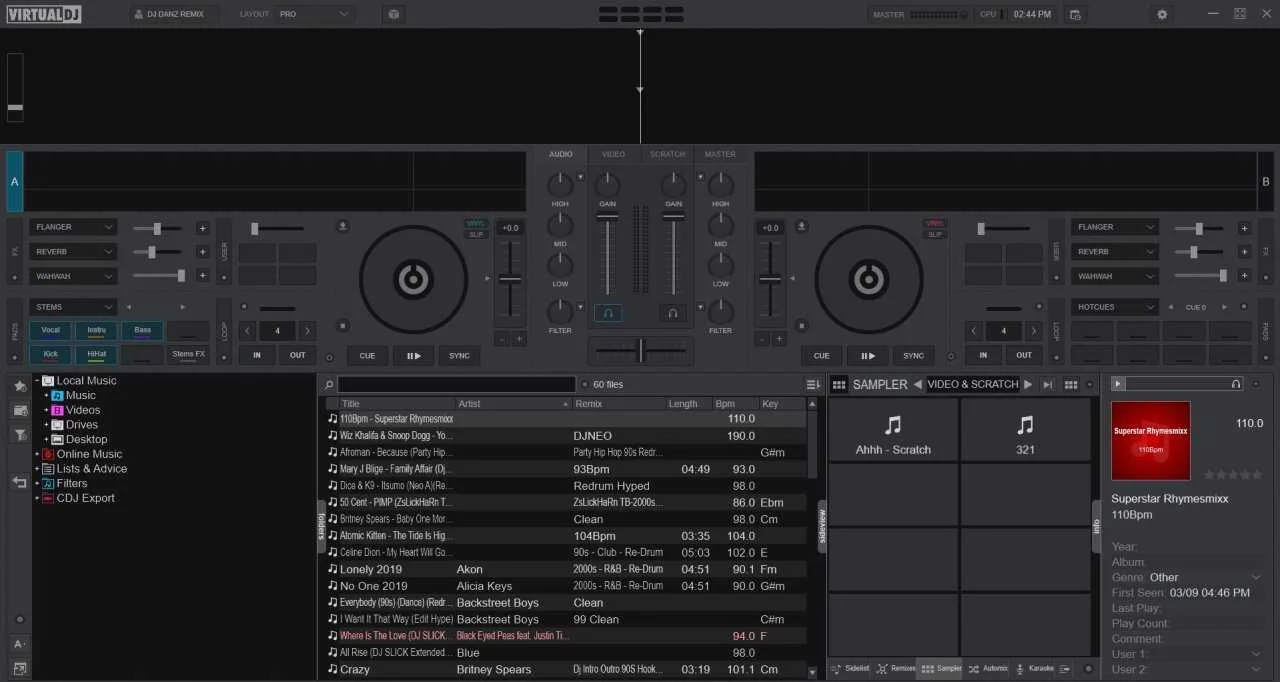This screenshot has height=682, width=1280.
Task: Click the Stems FX pad
Action: point(189,354)
